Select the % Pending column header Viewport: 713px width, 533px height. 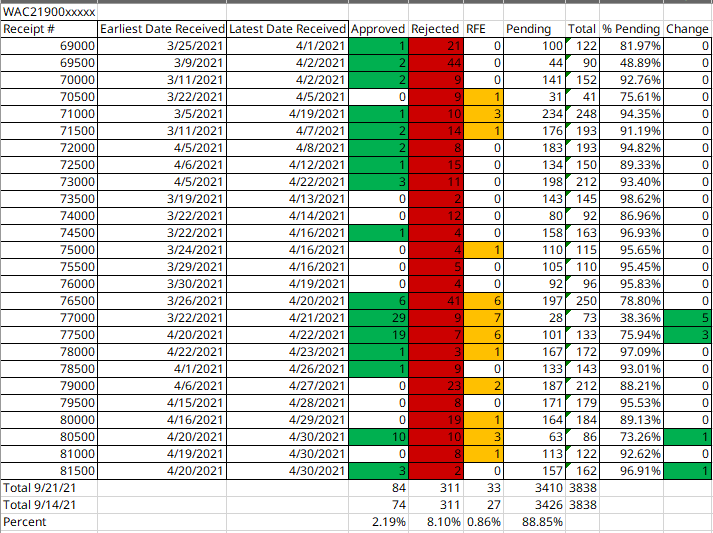click(631, 29)
